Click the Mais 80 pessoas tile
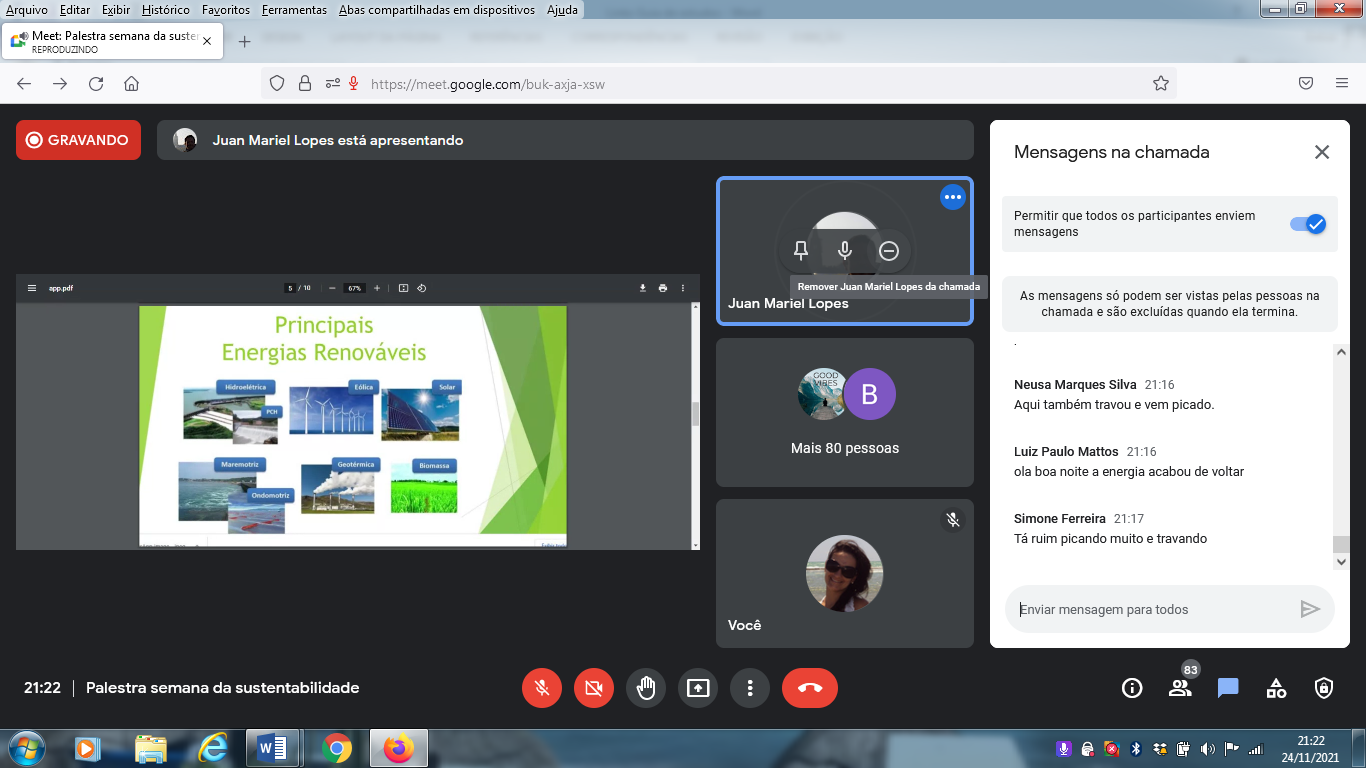This screenshot has width=1366, height=768. [845, 412]
